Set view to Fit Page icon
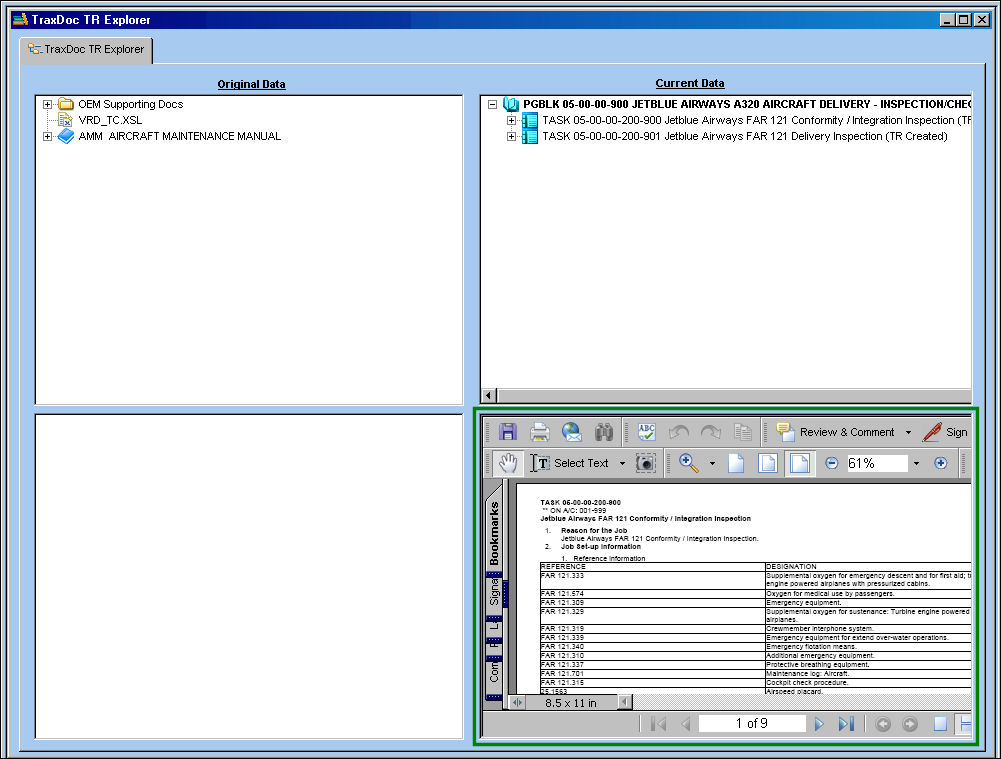This screenshot has width=1001, height=759. pyautogui.click(x=768, y=463)
